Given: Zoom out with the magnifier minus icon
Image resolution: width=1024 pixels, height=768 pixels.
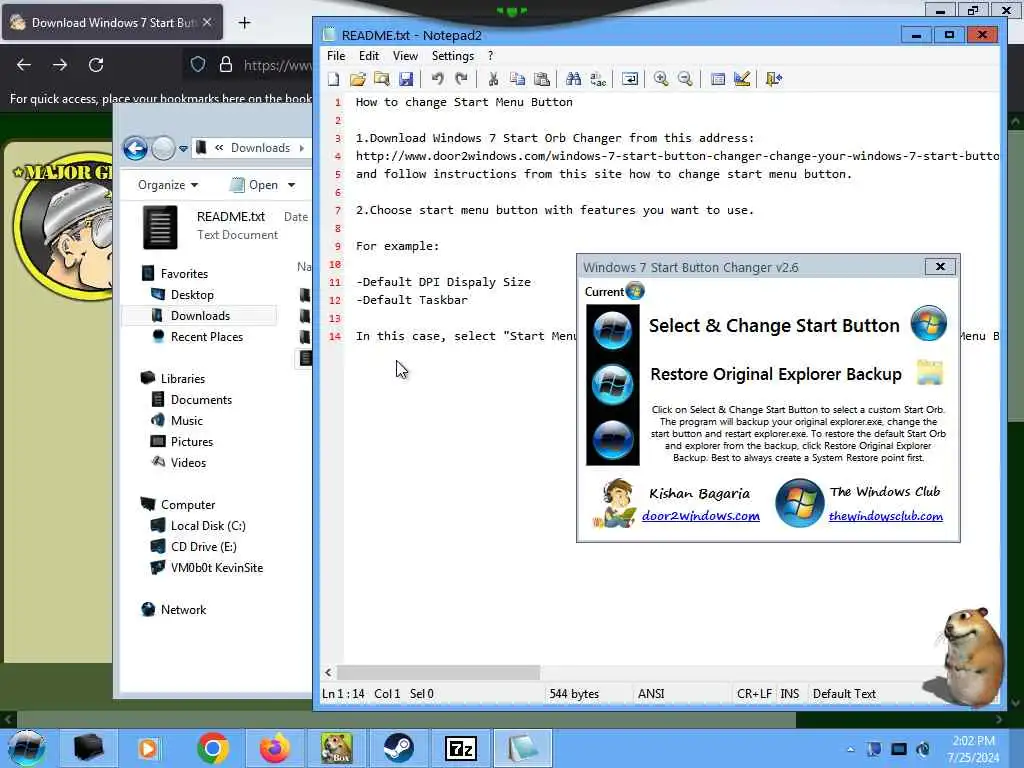Looking at the screenshot, I should pyautogui.click(x=685, y=79).
